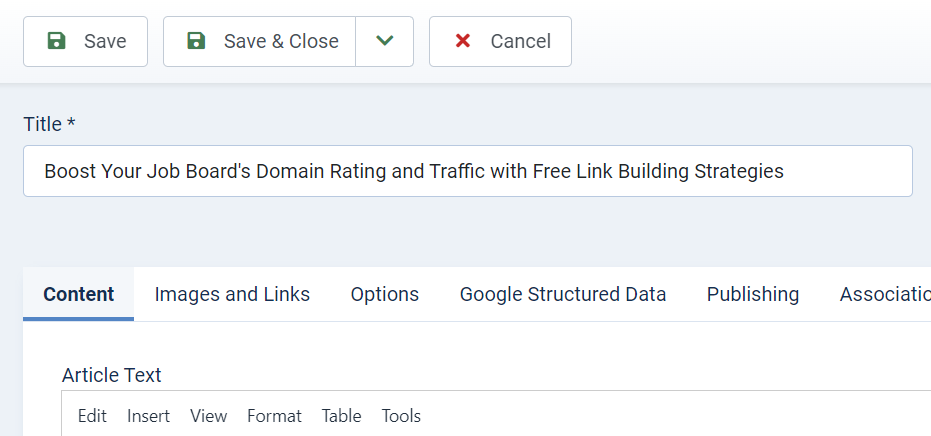The image size is (931, 436).
Task: Go to Google Structured Data tab
Action: click(563, 294)
